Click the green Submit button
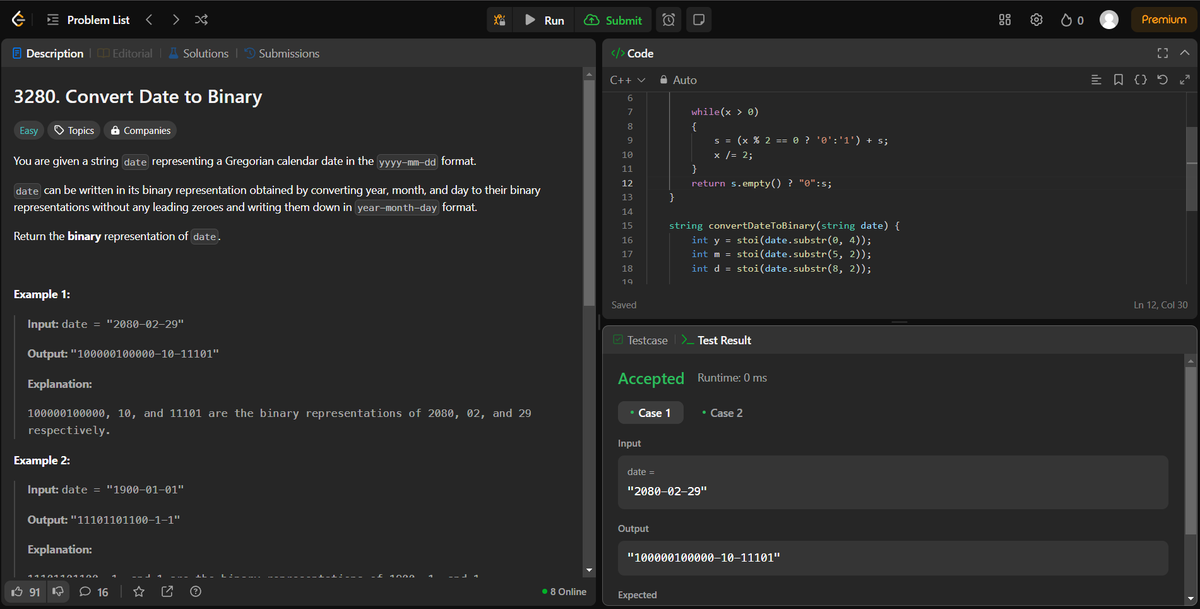 613,19
